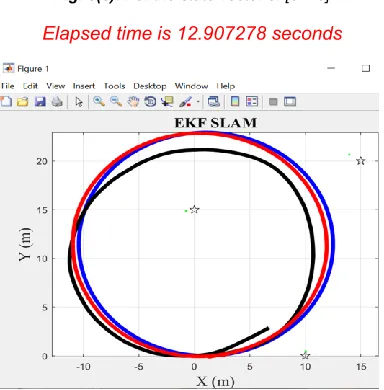This screenshot has width=384, height=390.
Task: Open the Edit menu
Action: [x=30, y=86]
